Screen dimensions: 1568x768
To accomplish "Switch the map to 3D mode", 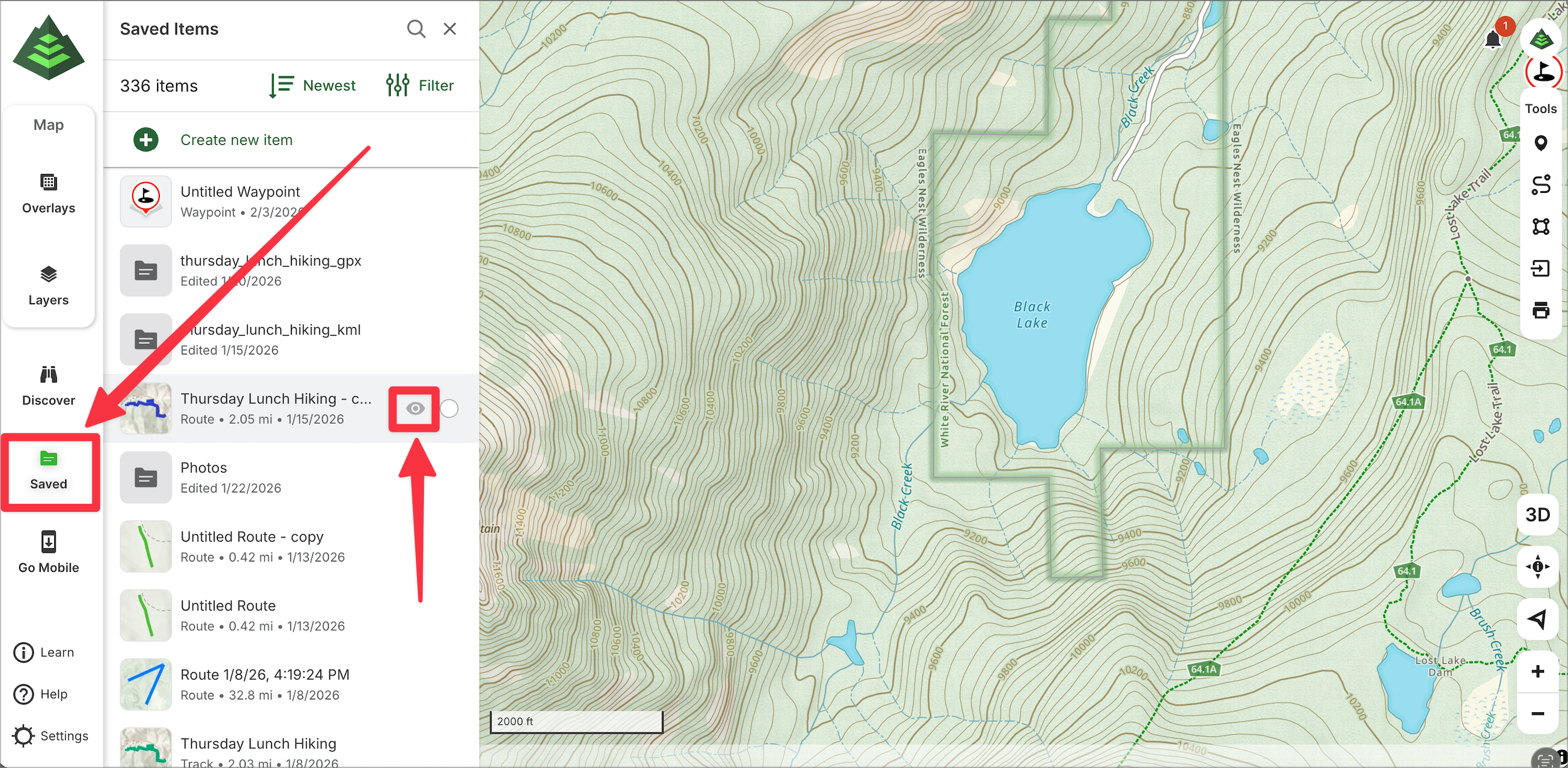I will 1537,515.
